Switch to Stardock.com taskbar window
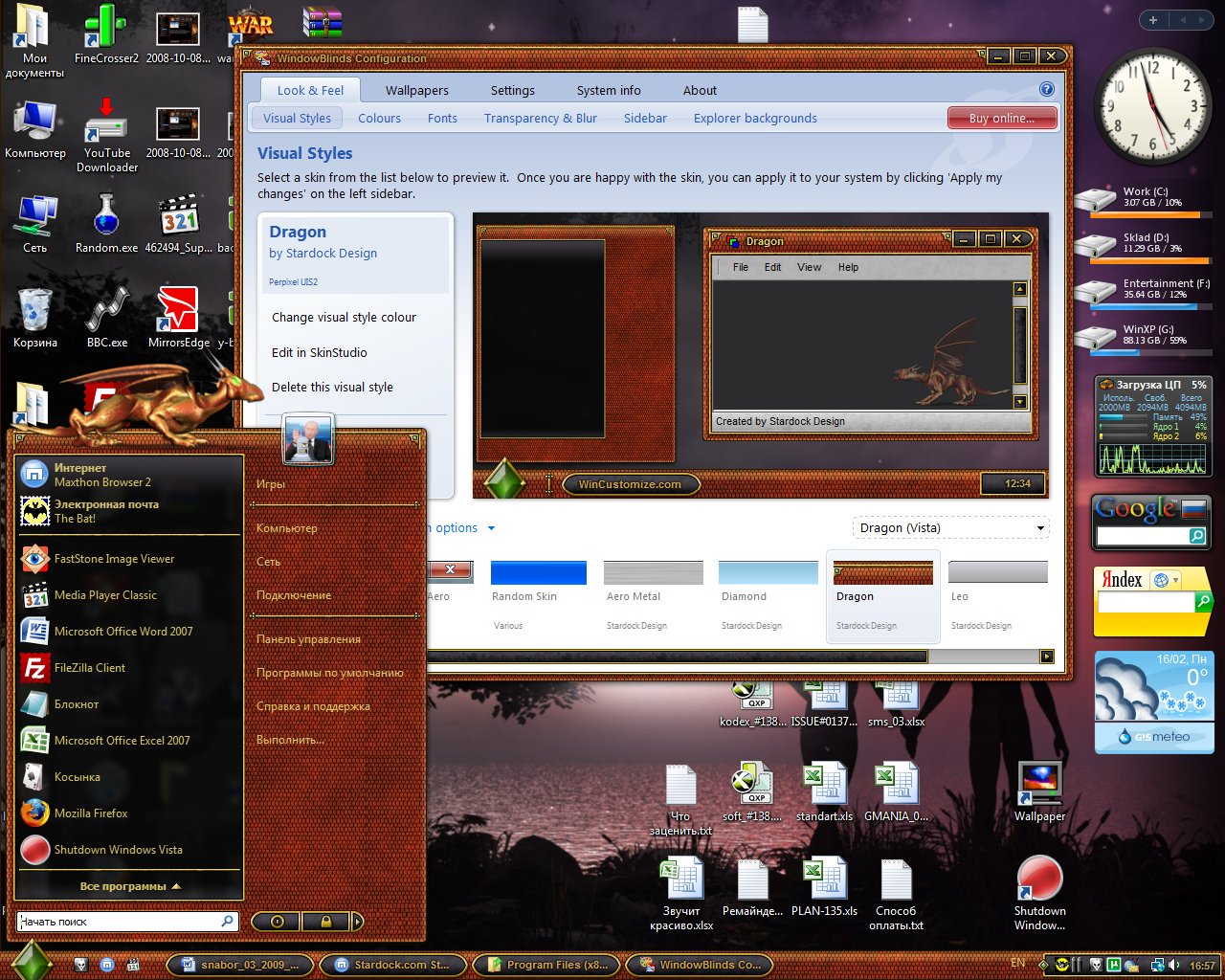 tap(391, 965)
